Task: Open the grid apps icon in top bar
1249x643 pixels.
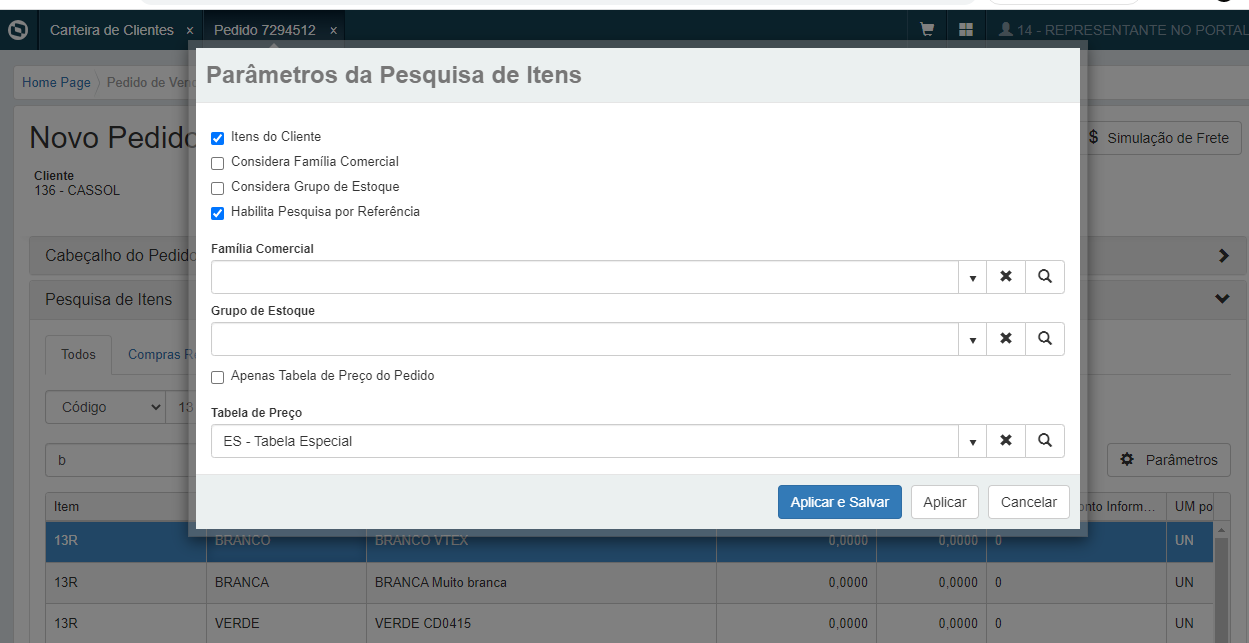Action: click(x=966, y=30)
